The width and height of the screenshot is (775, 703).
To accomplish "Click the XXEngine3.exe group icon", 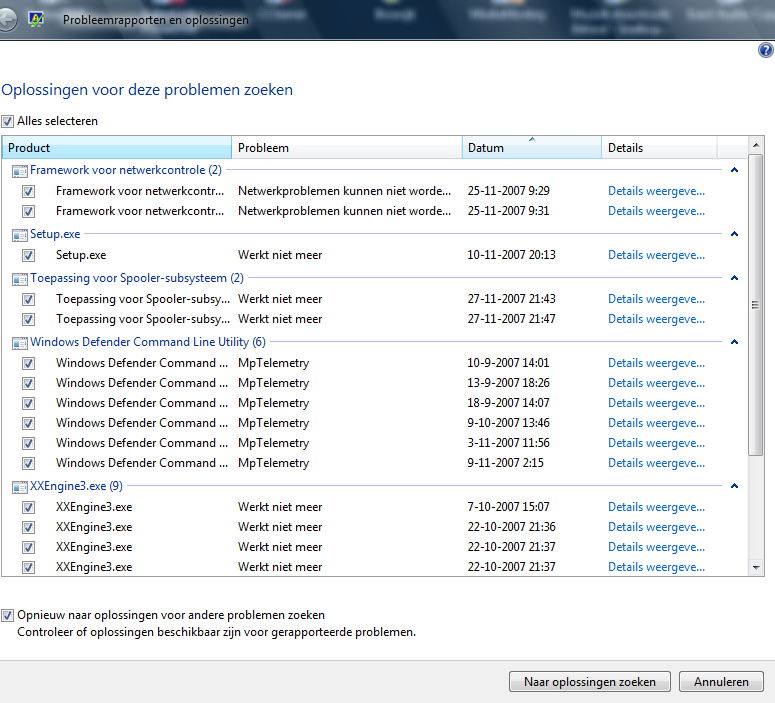I will [x=20, y=487].
